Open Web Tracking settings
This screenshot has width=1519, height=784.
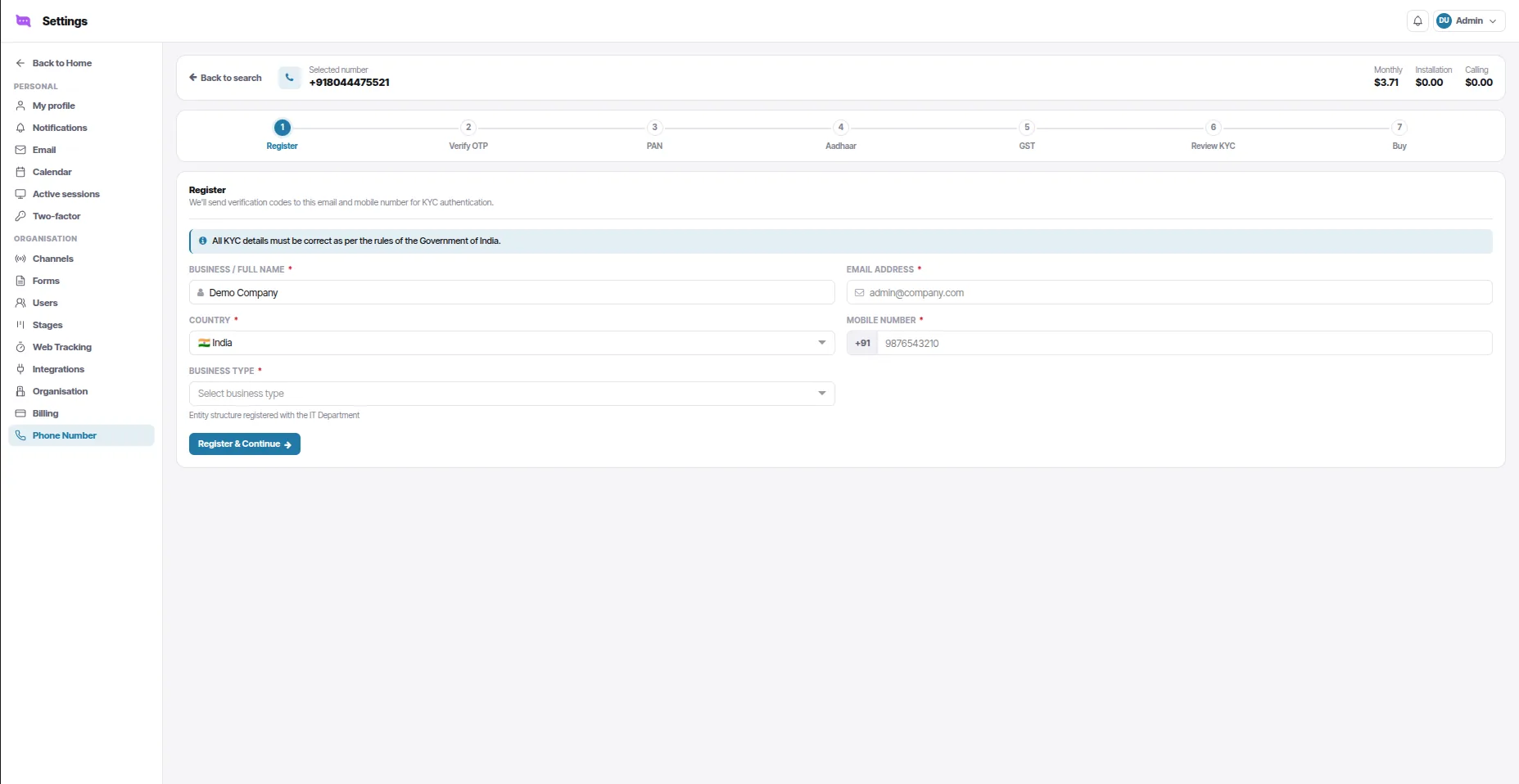coord(81,347)
